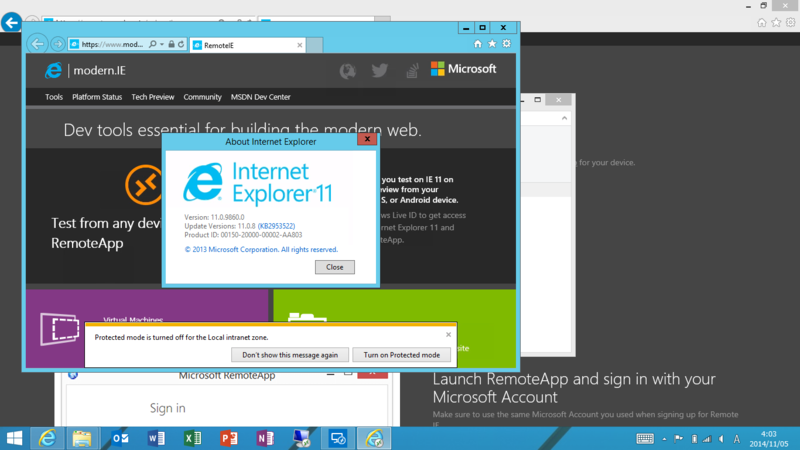Click Home icon in background IE window

point(762,22)
